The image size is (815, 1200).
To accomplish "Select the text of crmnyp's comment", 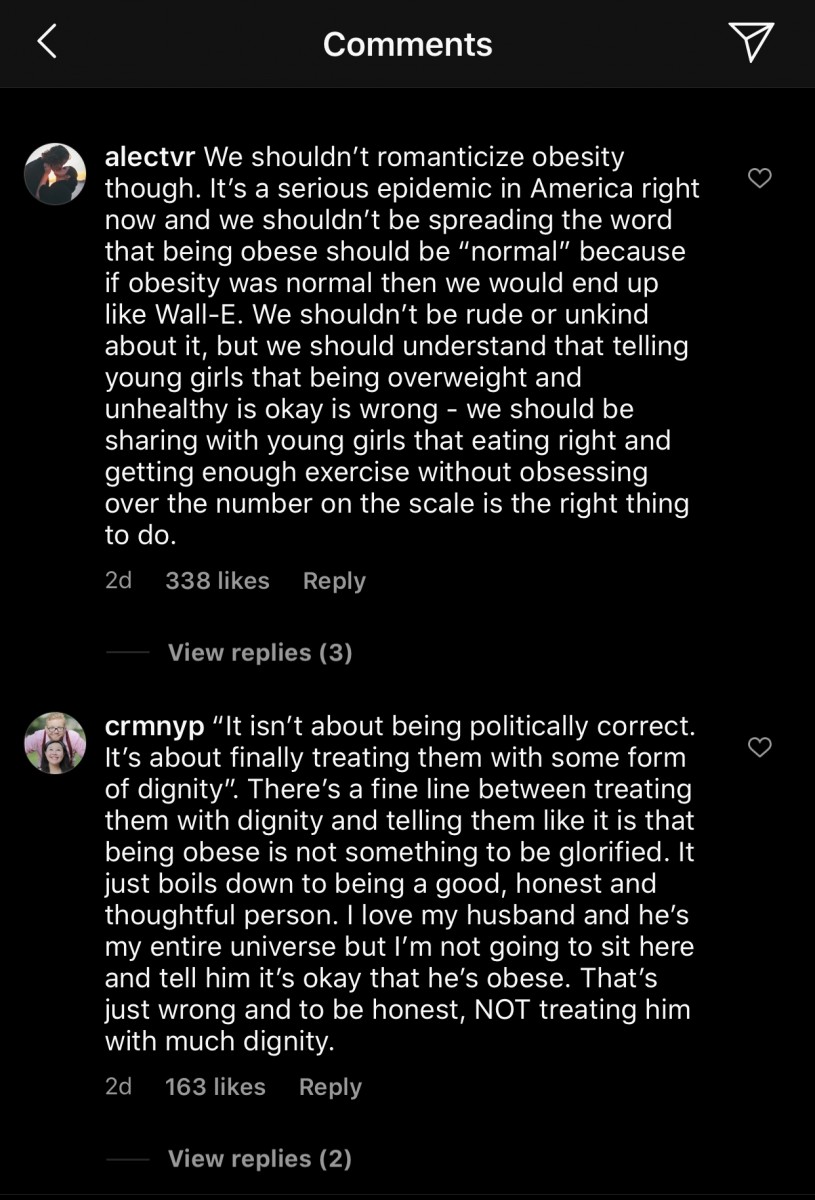I will tap(400, 880).
